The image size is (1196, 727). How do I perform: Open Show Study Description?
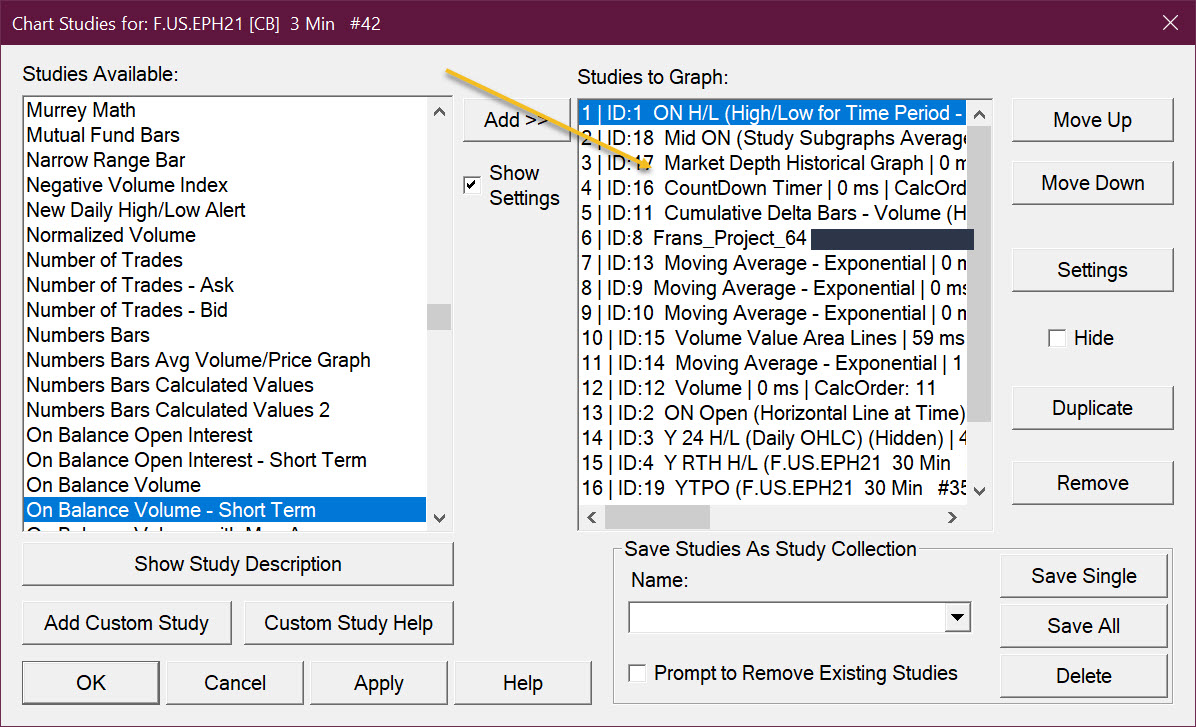[x=238, y=564]
